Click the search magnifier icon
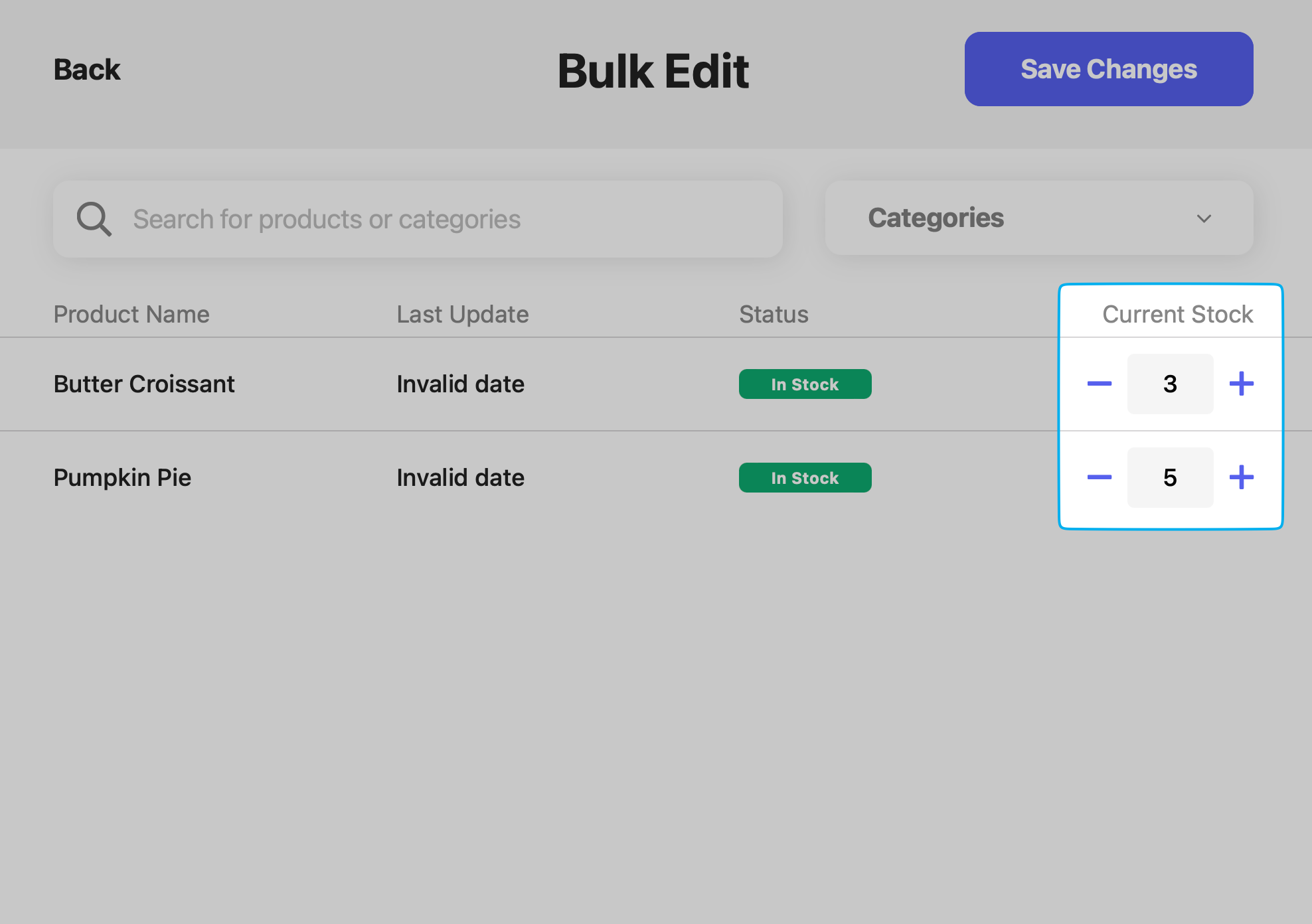The height and width of the screenshot is (924, 1312). pos(94,219)
